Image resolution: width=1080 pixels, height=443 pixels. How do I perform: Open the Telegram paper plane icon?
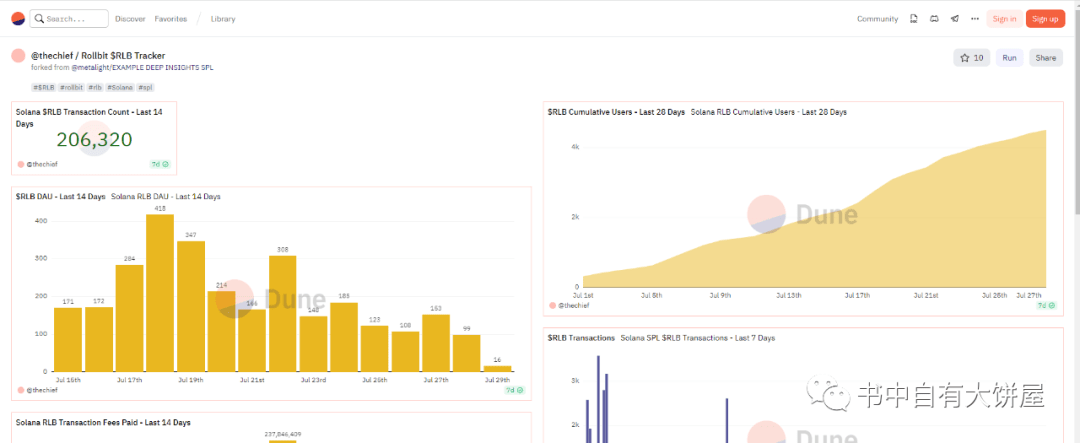(955, 19)
